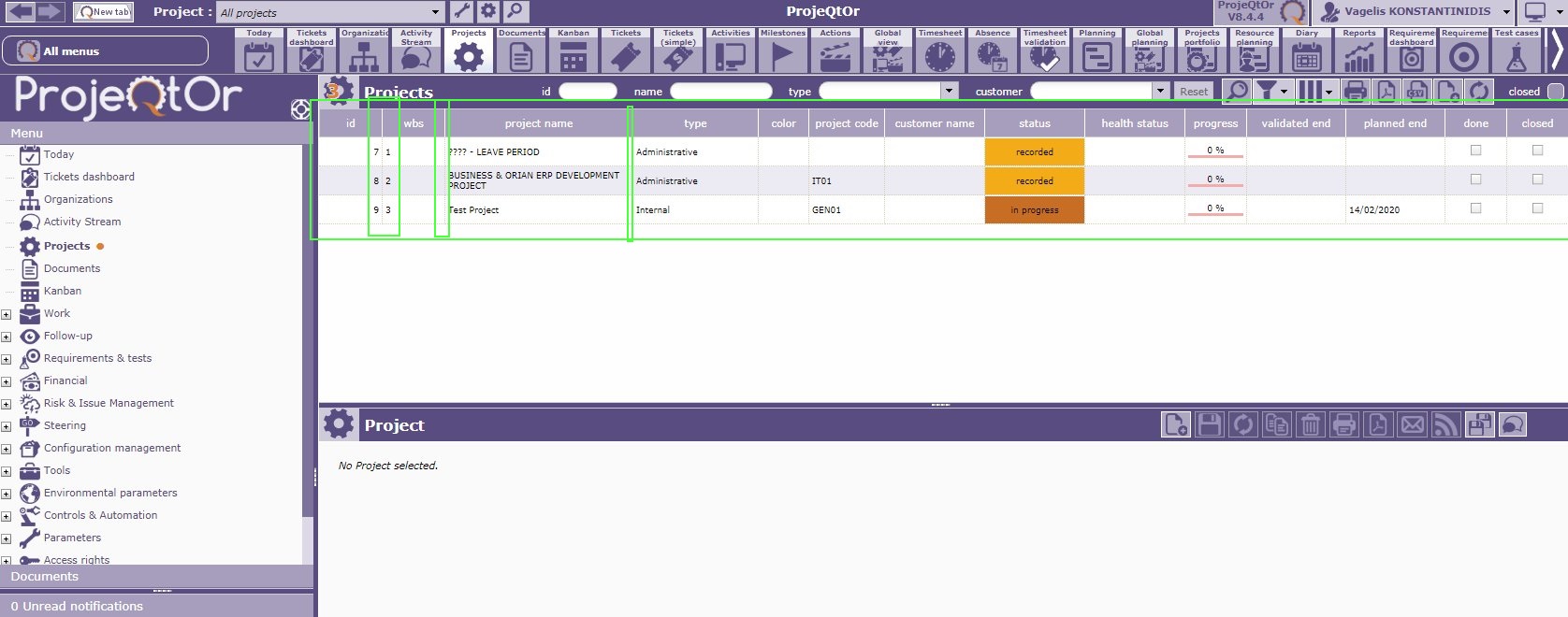Screen dimensions: 1568x617
Task: Select Risk & Issue Management in left menu
Action: click(109, 403)
